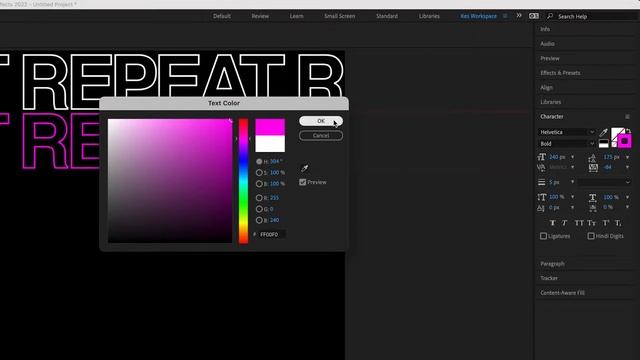Click the tracking icon
Image resolution: width=640 pixels, height=360 pixels.
593,167
